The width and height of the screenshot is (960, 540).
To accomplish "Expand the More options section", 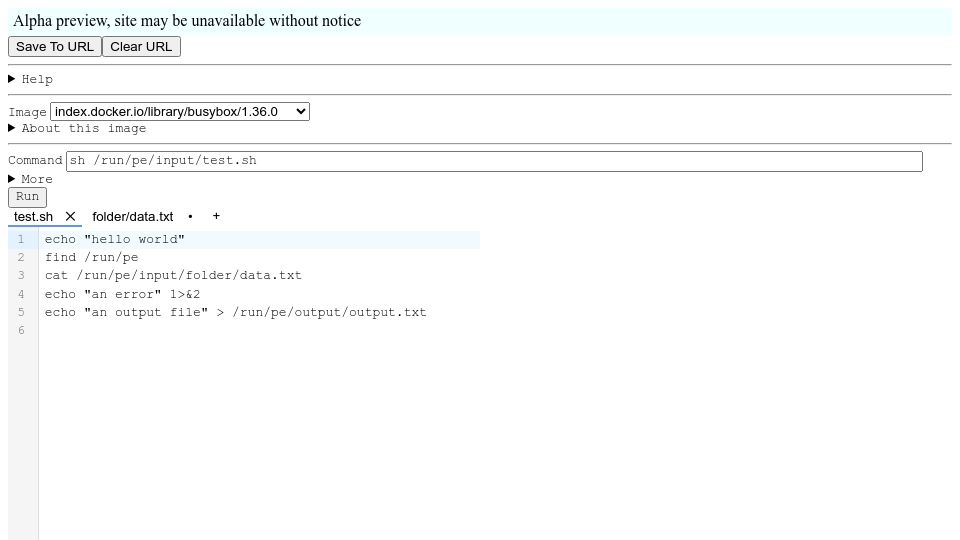I will click(31, 179).
